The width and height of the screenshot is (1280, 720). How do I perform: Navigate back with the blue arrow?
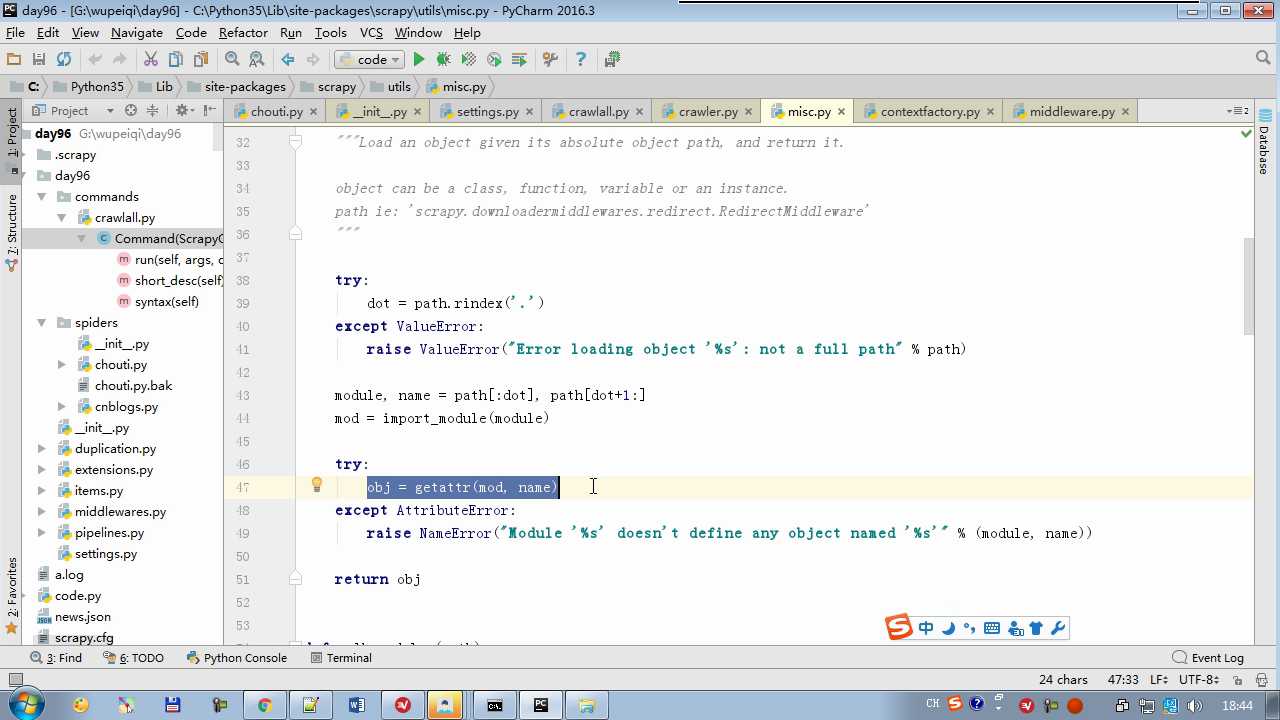pyautogui.click(x=288, y=60)
